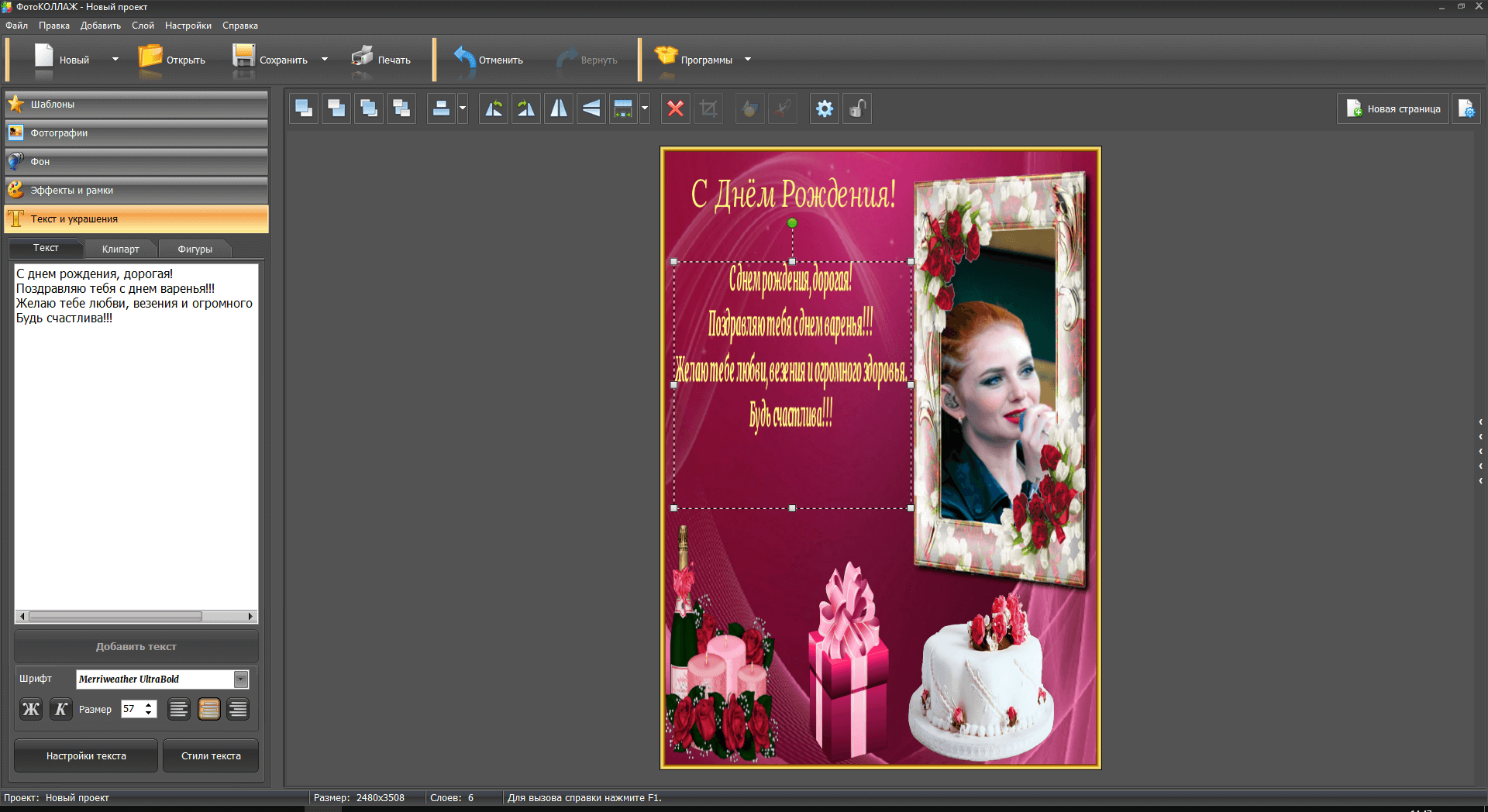Open Настройки текста settings
Image resolution: width=1488 pixels, height=812 pixels.
pos(86,755)
